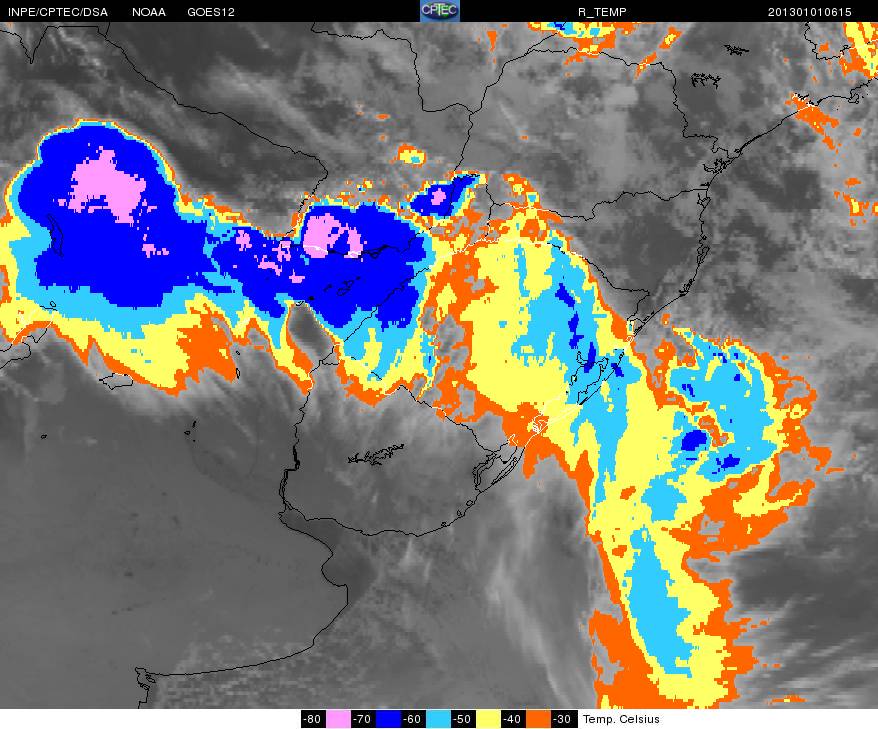Select the -60 legend value
The image size is (878, 729).
click(413, 719)
